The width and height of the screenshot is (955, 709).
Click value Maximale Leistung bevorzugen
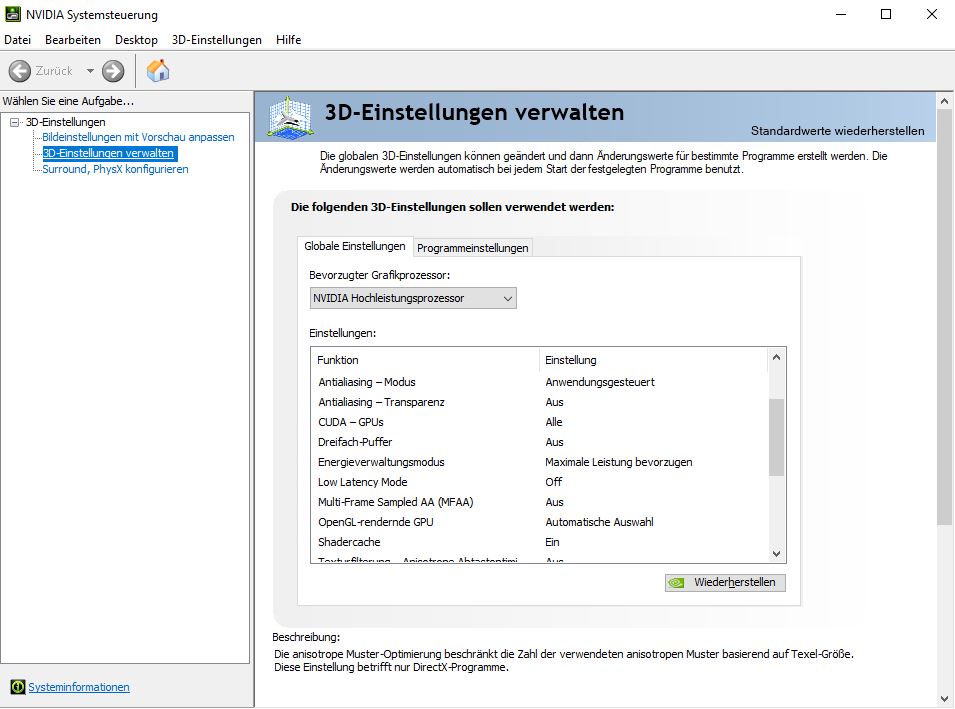[x=619, y=462]
